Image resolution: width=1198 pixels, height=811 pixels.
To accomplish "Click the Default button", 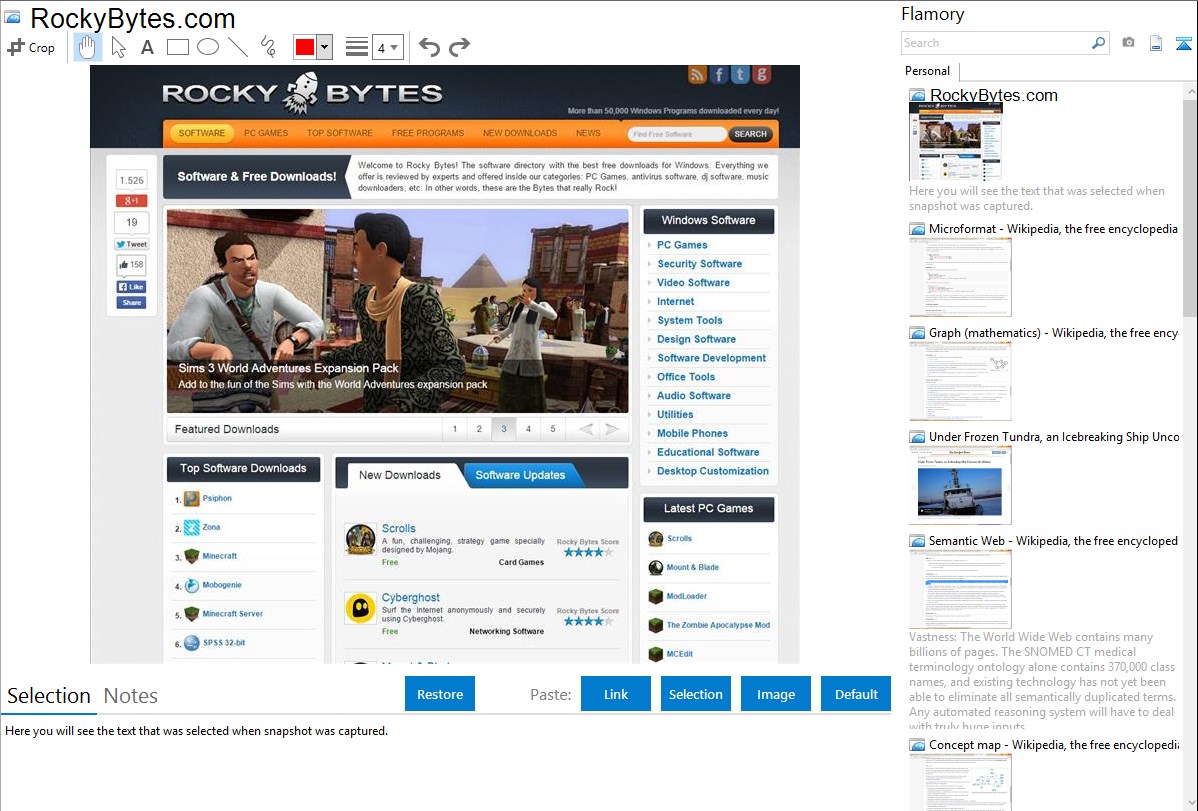I will tap(856, 694).
